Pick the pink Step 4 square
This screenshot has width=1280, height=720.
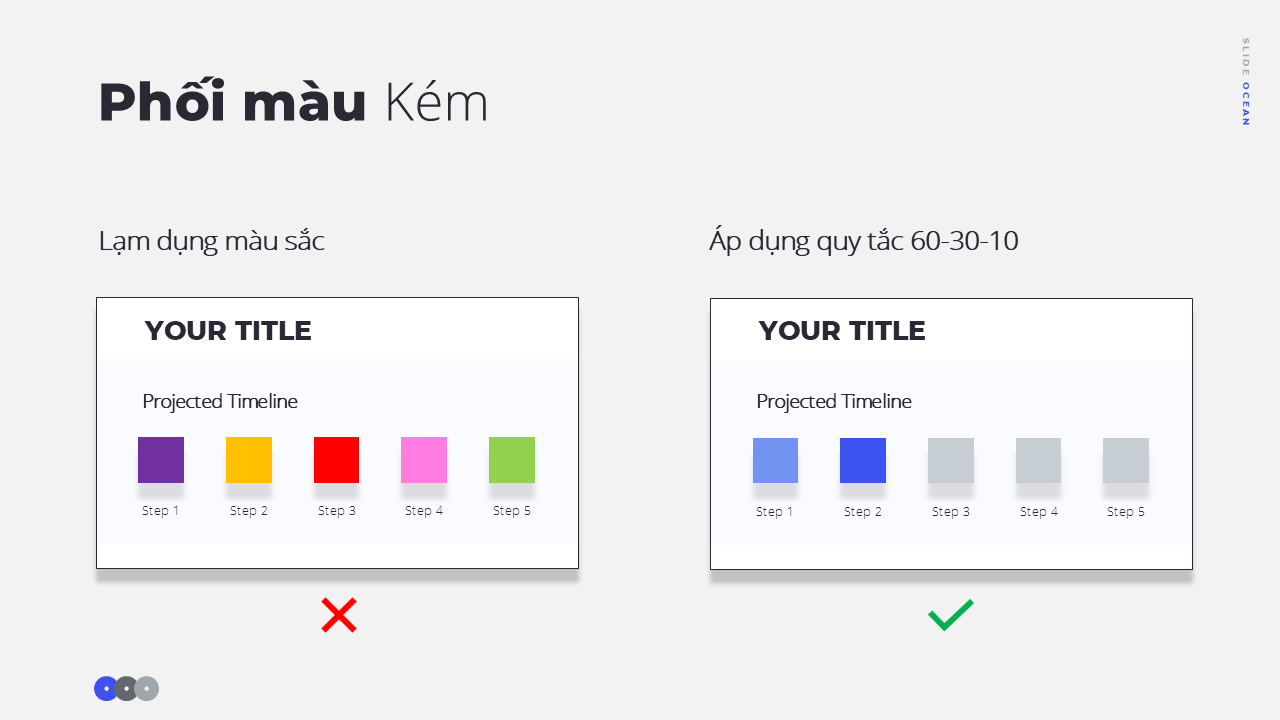(424, 460)
